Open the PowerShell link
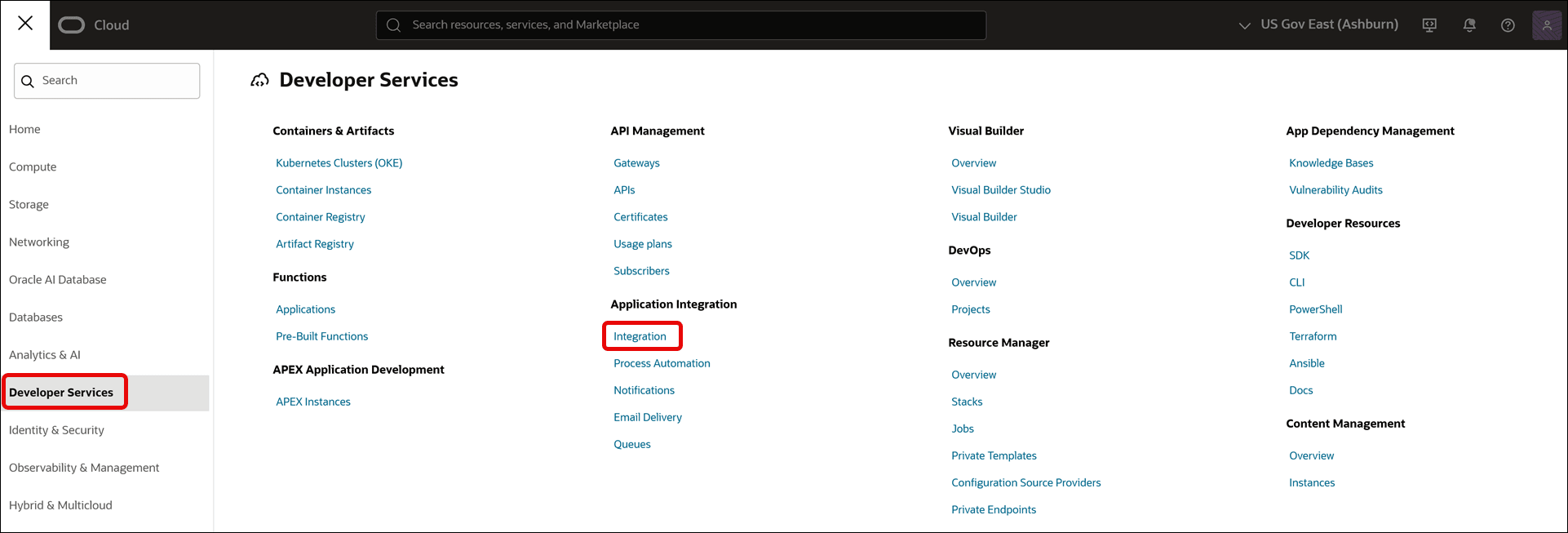This screenshot has height=533, width=1568. (1316, 309)
